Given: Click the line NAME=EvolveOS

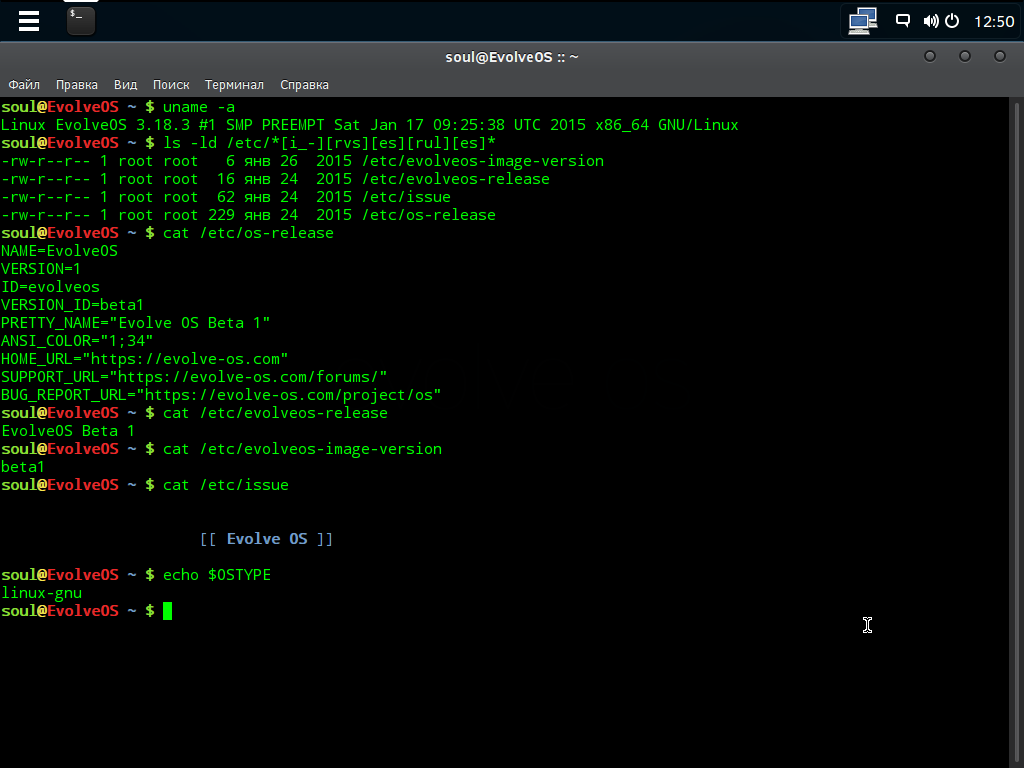Looking at the screenshot, I should [x=59, y=251].
